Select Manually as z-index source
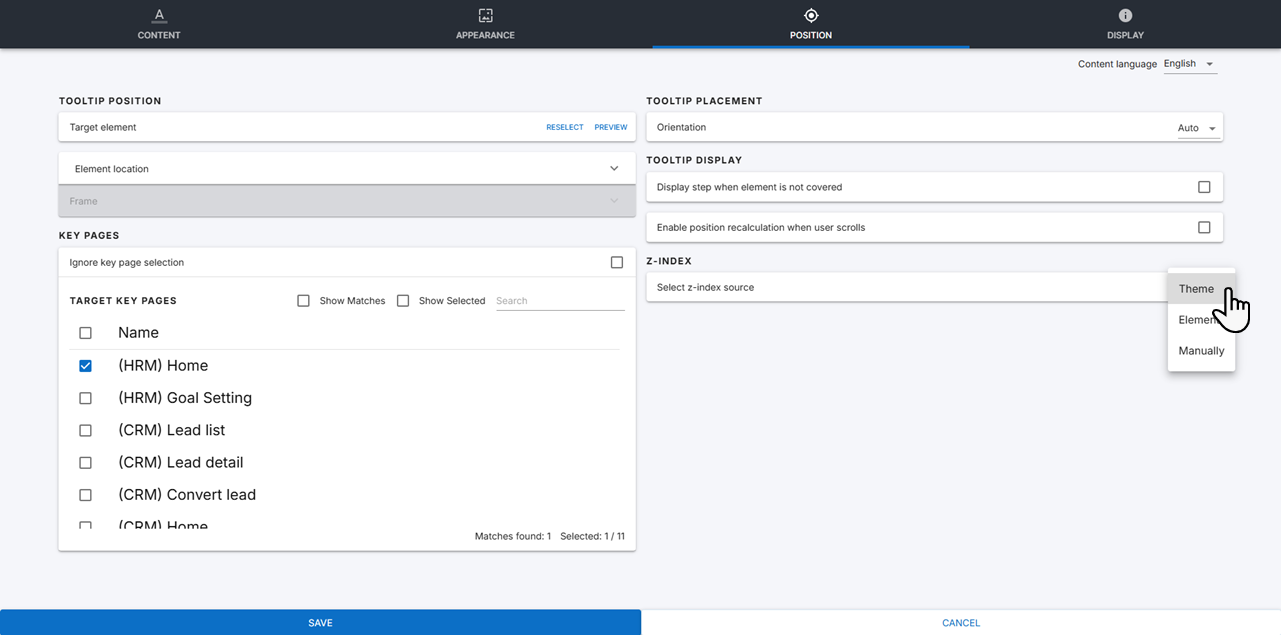Viewport: 1281px width, 635px height. (x=1201, y=351)
